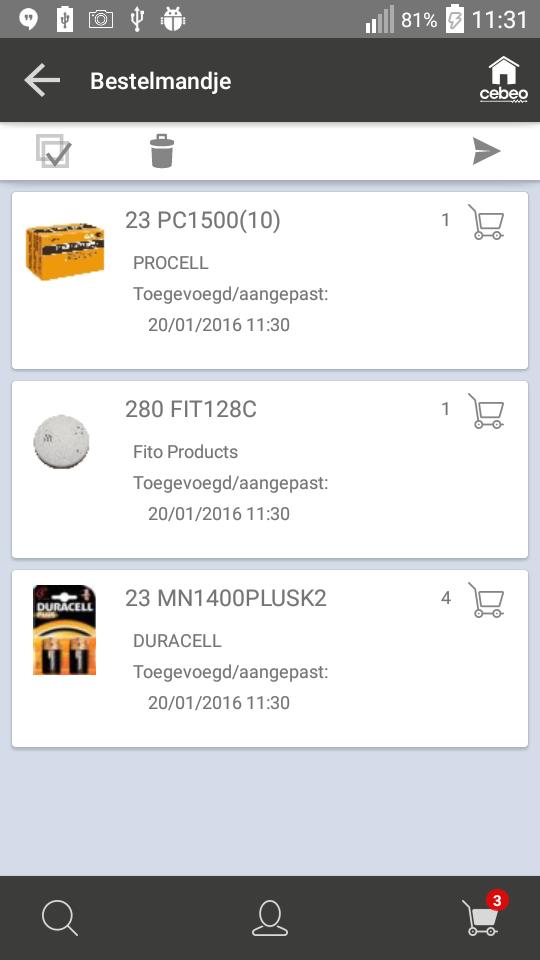
Task: Go back using the arrow icon
Action: pos(42,80)
